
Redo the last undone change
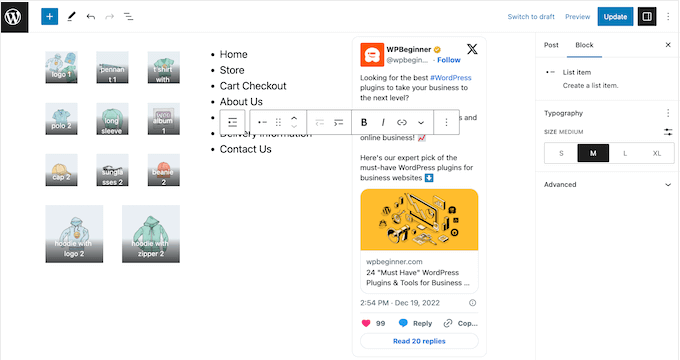coord(109,17)
